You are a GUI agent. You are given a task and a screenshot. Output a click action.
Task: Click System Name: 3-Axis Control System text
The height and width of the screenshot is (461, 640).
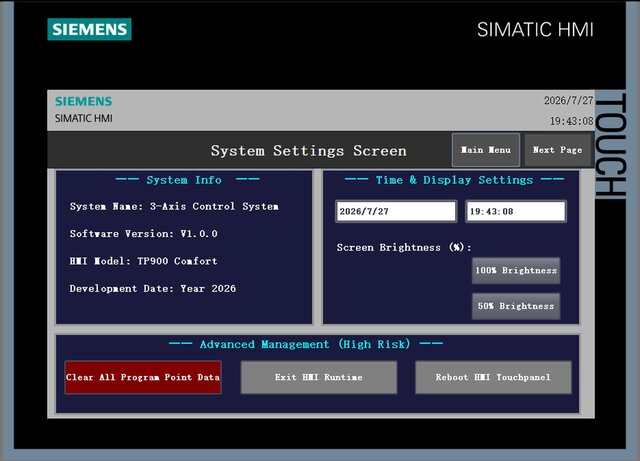(x=174, y=206)
